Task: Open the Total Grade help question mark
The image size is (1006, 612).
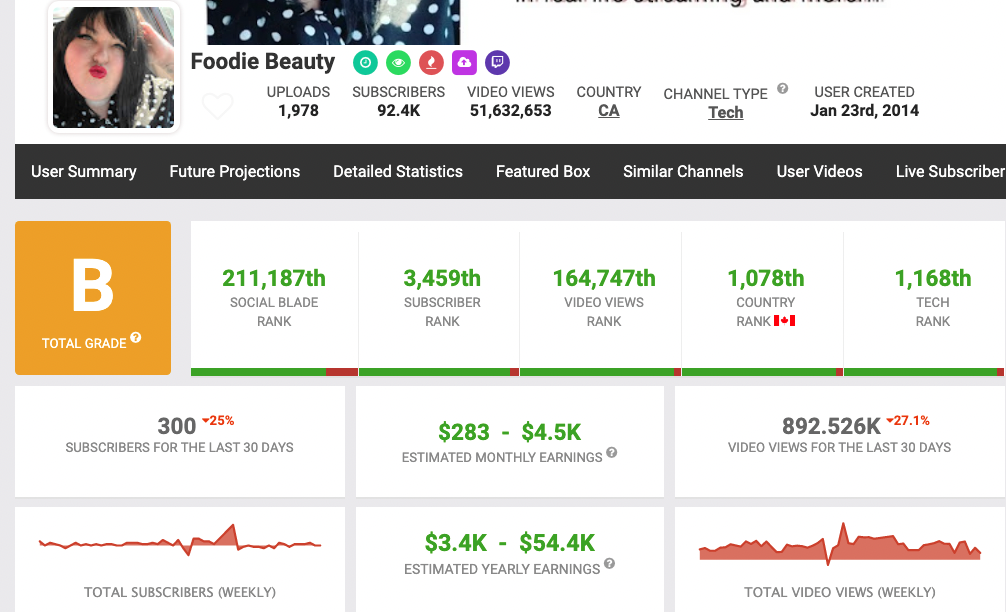Action: pos(135,337)
